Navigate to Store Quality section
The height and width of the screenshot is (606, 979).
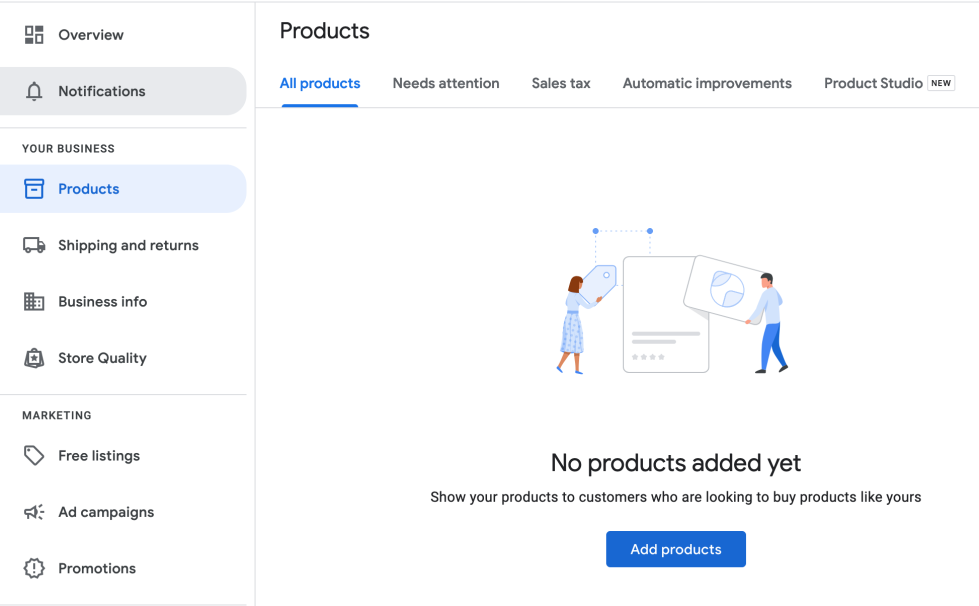(x=102, y=358)
